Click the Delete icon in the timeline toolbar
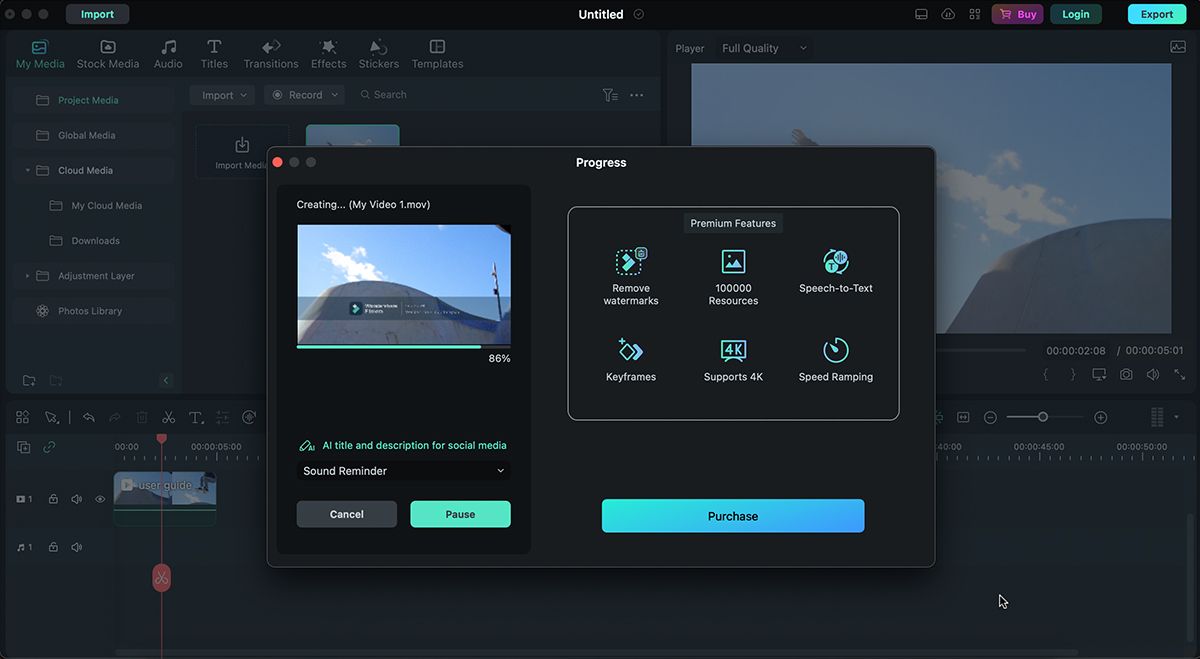The height and width of the screenshot is (659, 1200). tap(140, 416)
